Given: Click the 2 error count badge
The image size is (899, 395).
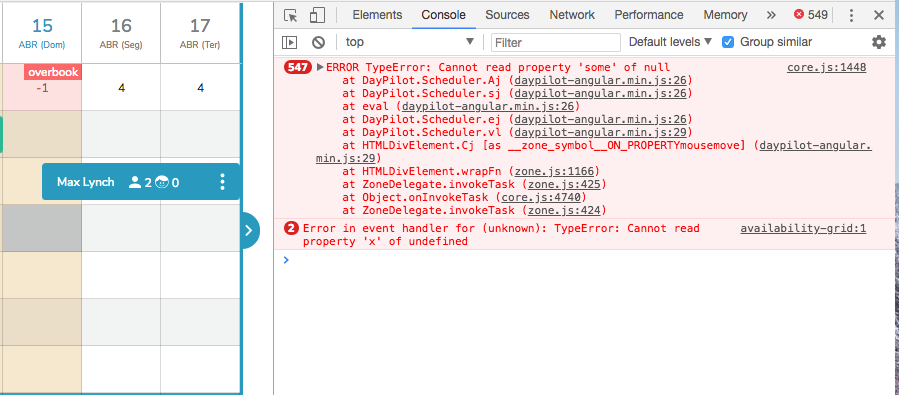Looking at the screenshot, I should pyautogui.click(x=292, y=228).
